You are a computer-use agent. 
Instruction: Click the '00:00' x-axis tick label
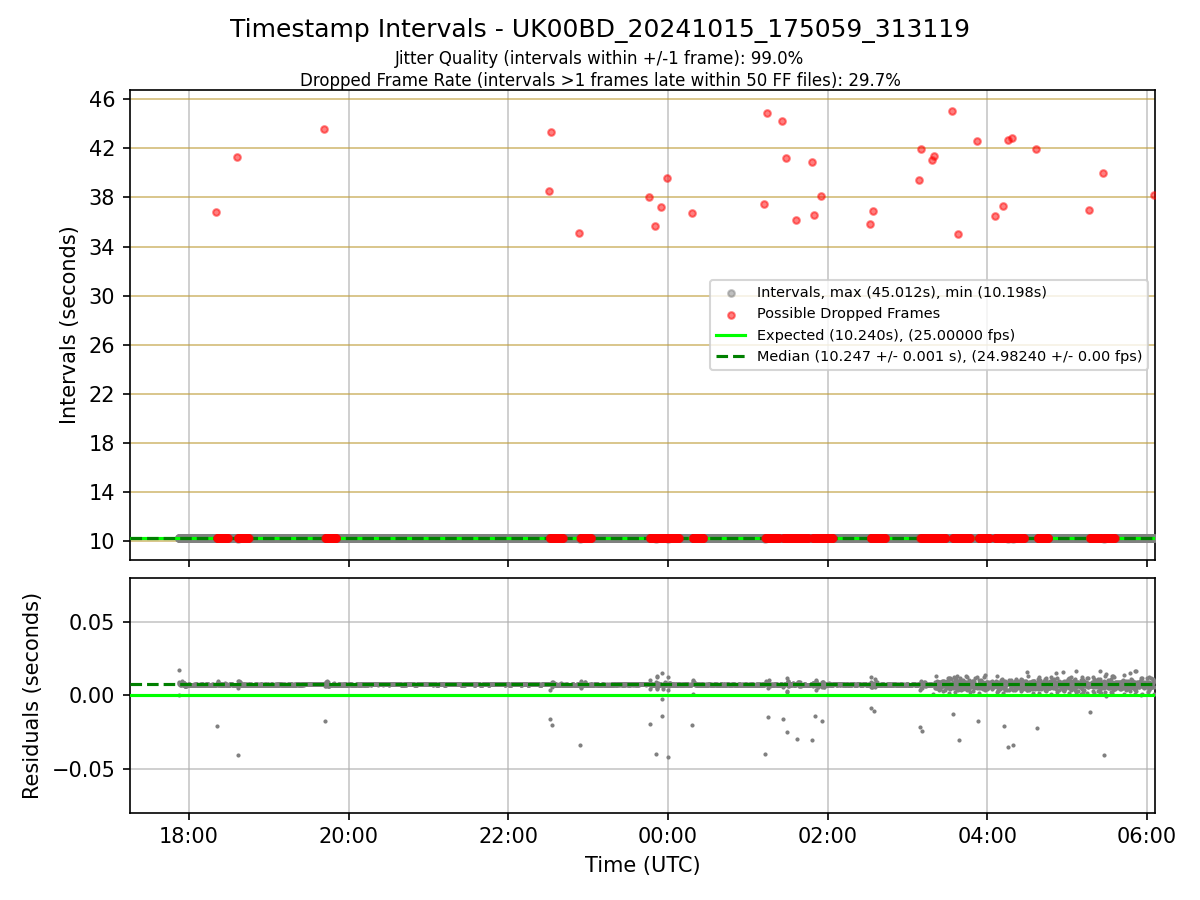click(x=668, y=837)
